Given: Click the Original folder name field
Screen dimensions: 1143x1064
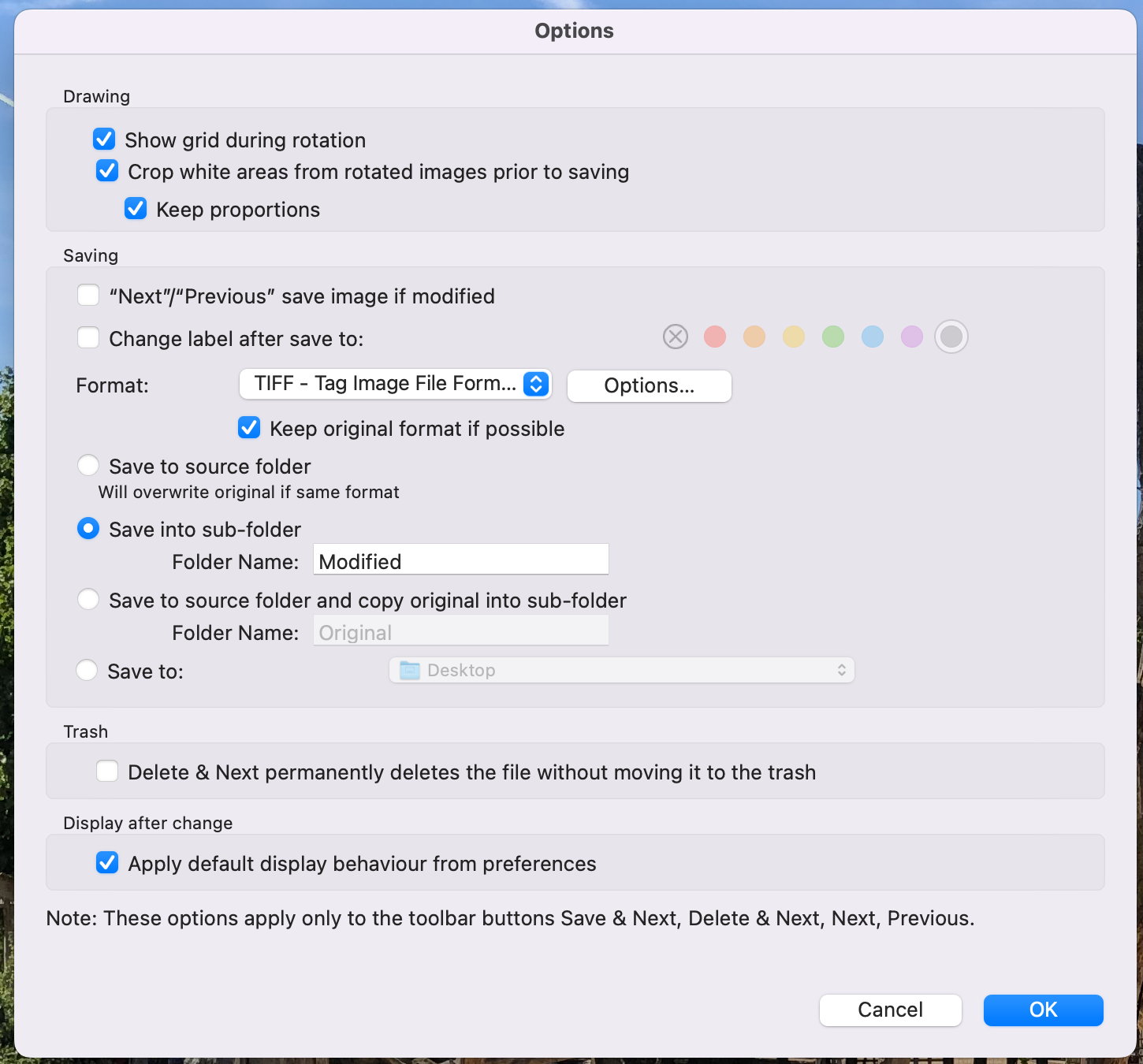Looking at the screenshot, I should tap(461, 631).
